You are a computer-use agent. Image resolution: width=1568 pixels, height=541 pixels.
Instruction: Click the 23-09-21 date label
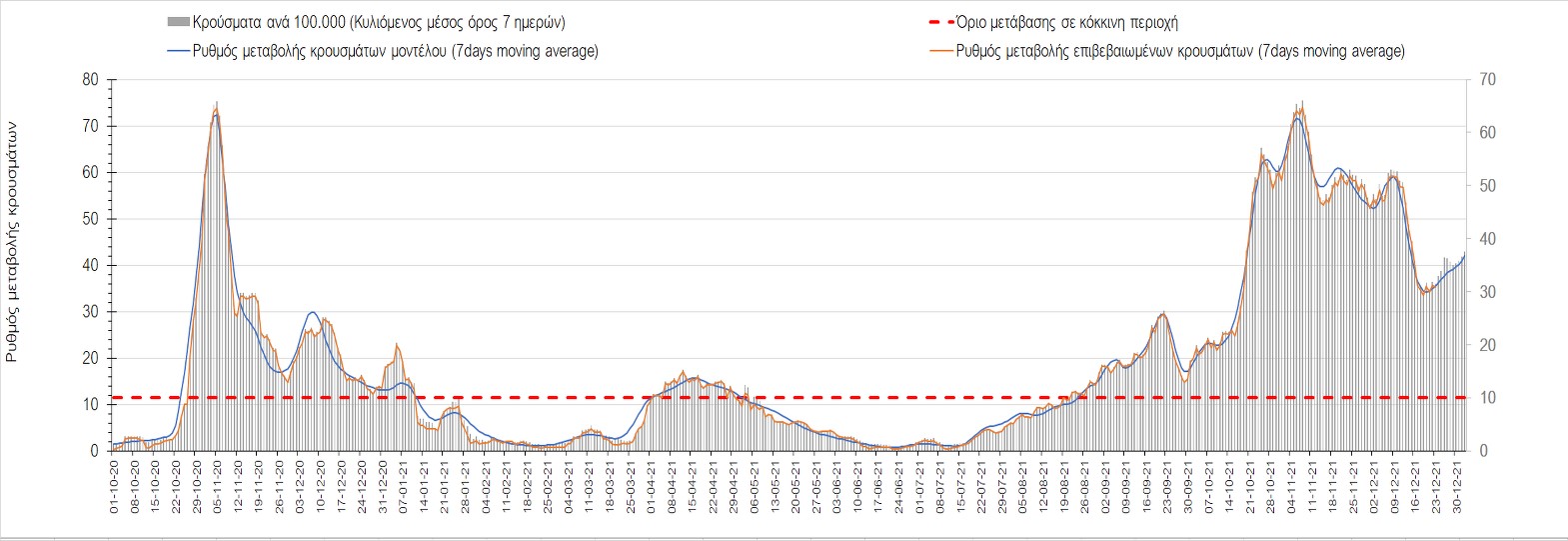(x=1168, y=486)
